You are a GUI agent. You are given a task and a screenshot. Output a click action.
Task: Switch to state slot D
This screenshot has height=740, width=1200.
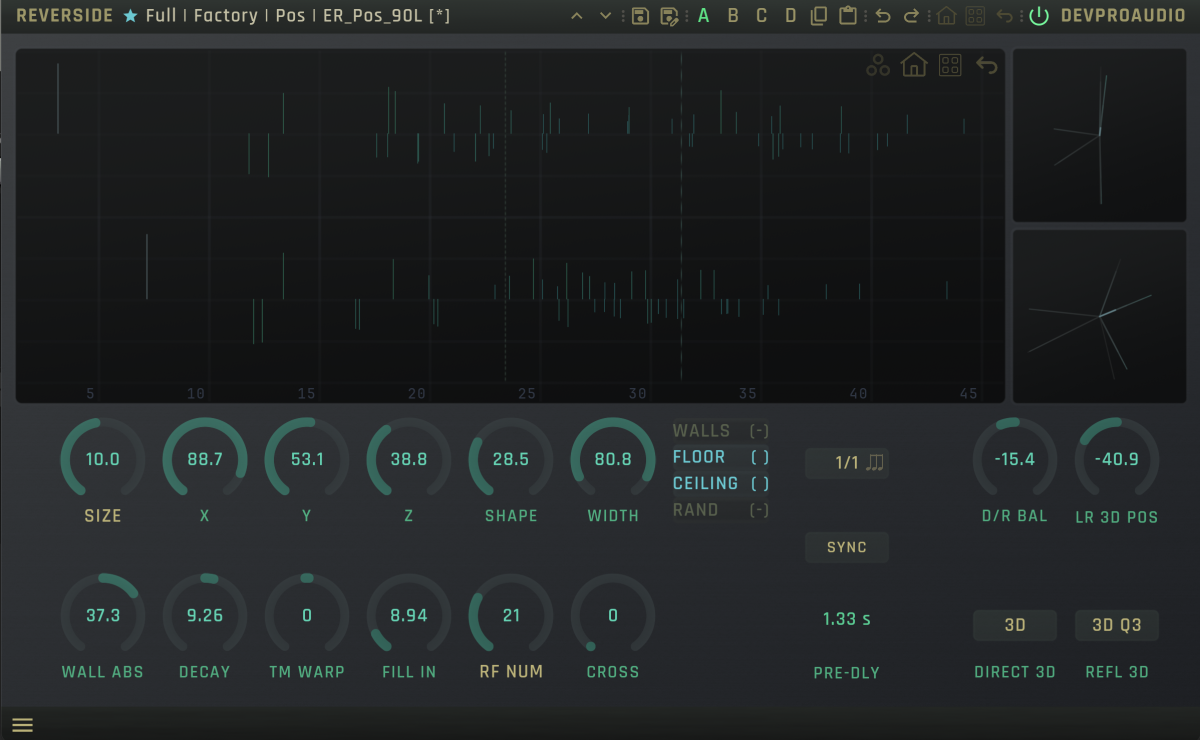(x=791, y=16)
